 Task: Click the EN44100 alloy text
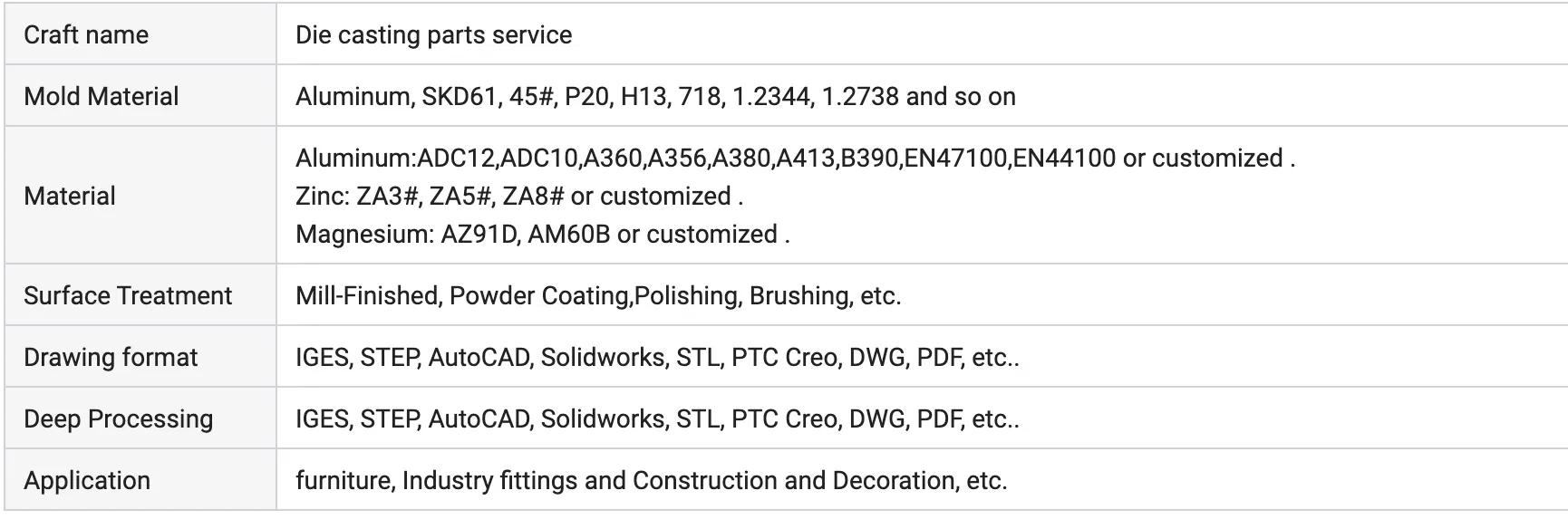1064,159
